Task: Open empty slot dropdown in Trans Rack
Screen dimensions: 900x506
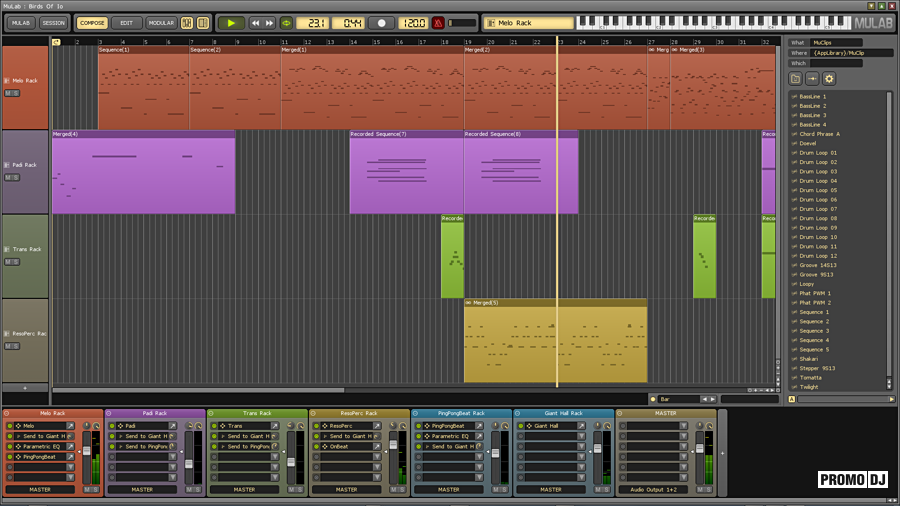Action: (x=275, y=456)
